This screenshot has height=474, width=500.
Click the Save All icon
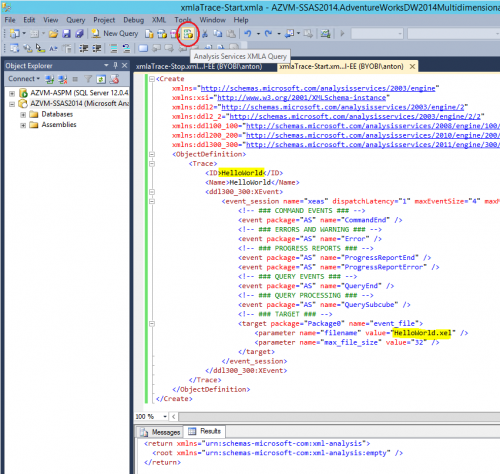[79, 34]
